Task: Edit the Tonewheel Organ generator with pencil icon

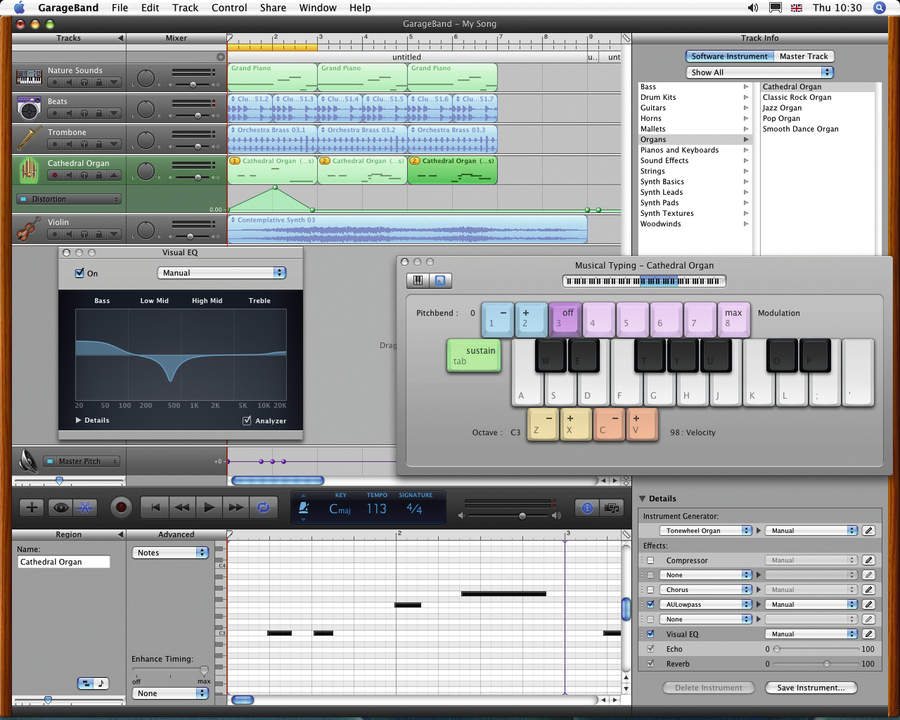Action: [x=869, y=531]
